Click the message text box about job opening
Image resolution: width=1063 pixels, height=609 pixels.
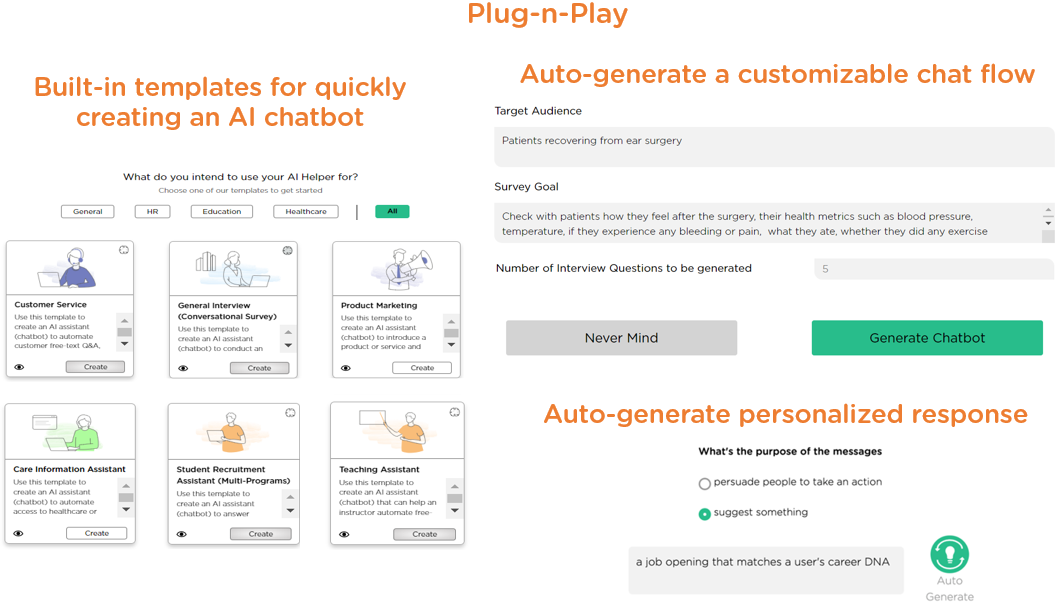pos(765,570)
